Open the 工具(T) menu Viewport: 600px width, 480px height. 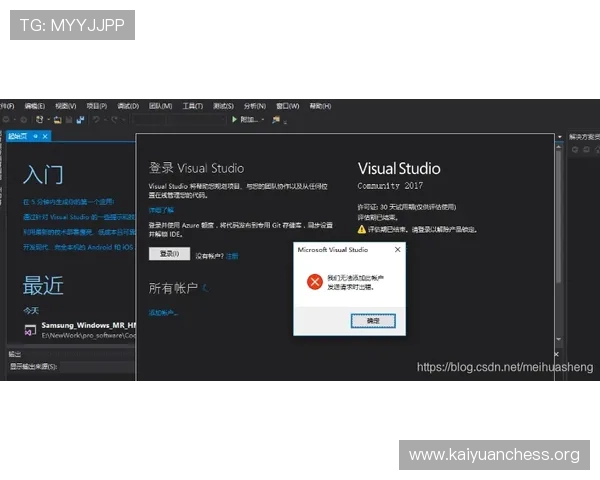coord(192,105)
